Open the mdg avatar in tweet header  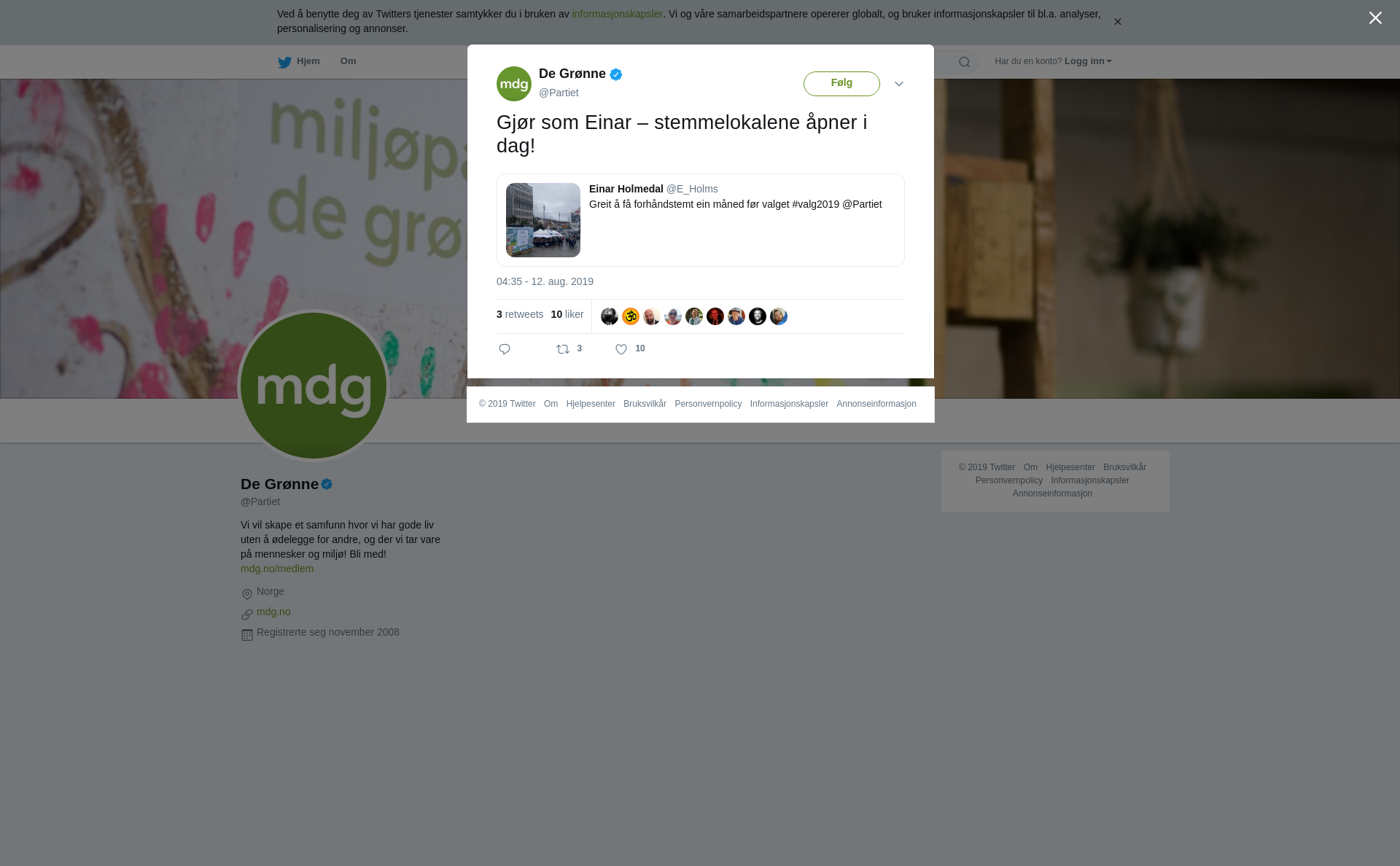[x=514, y=84]
